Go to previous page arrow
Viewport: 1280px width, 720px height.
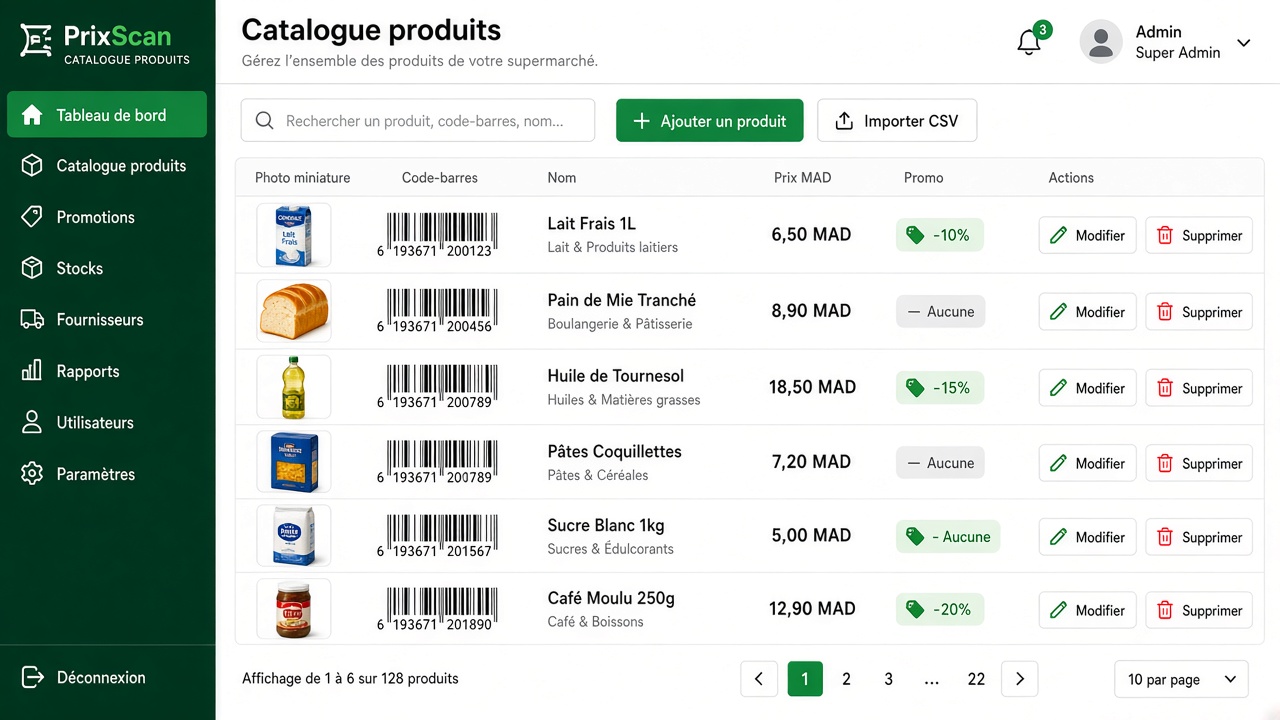(x=759, y=679)
